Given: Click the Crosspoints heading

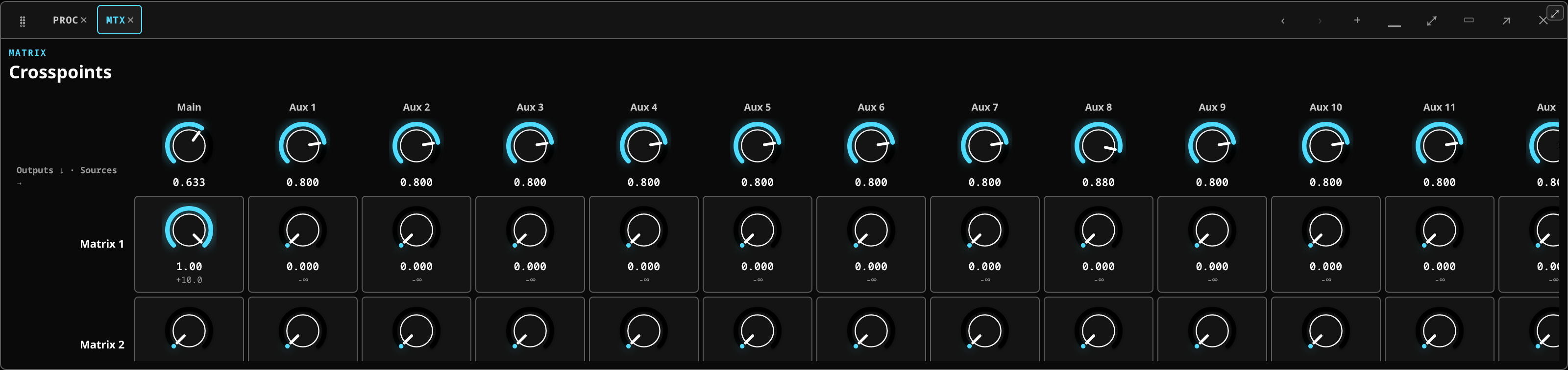Looking at the screenshot, I should click(x=60, y=72).
